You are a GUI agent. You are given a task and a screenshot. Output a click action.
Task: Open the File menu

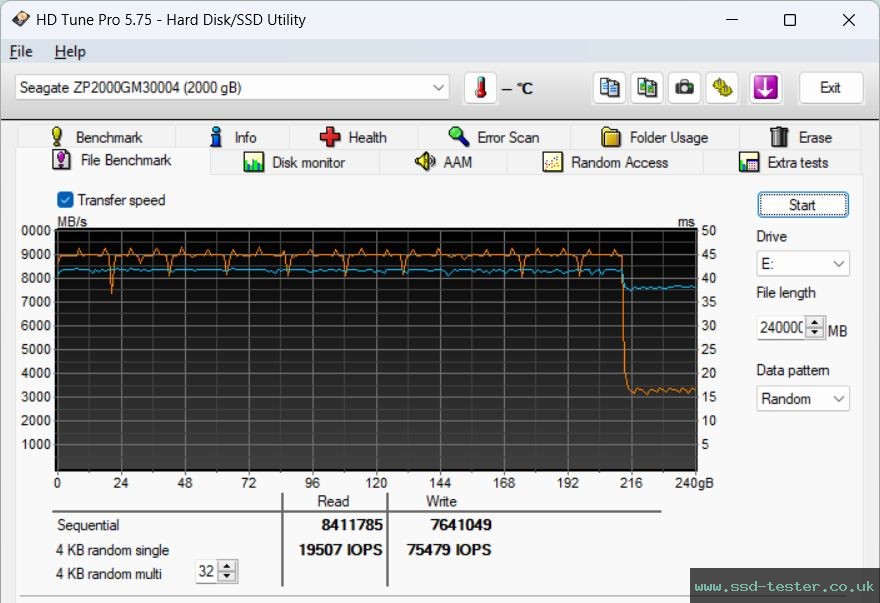coord(21,52)
